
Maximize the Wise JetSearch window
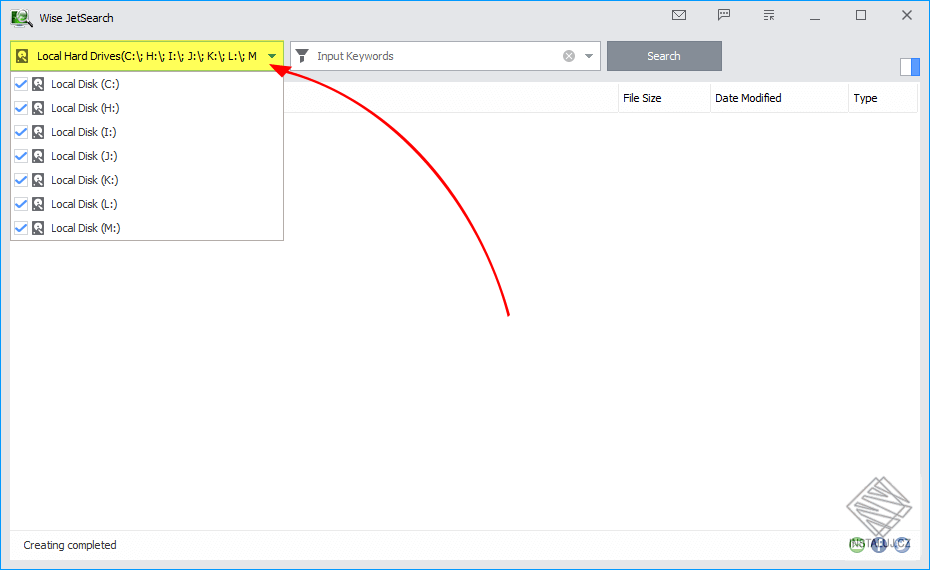(x=861, y=15)
